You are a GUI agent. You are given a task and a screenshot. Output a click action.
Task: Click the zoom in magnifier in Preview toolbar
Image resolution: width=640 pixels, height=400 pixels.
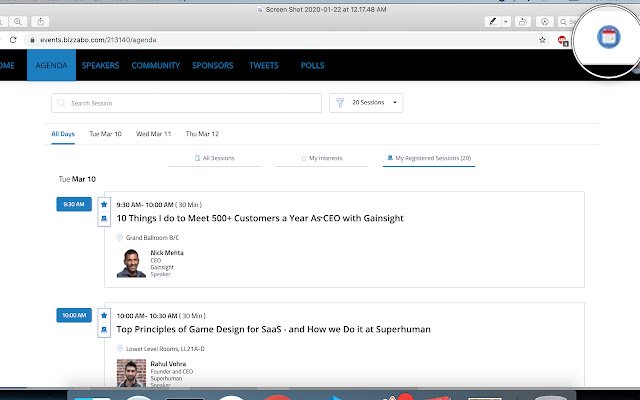tap(18, 22)
